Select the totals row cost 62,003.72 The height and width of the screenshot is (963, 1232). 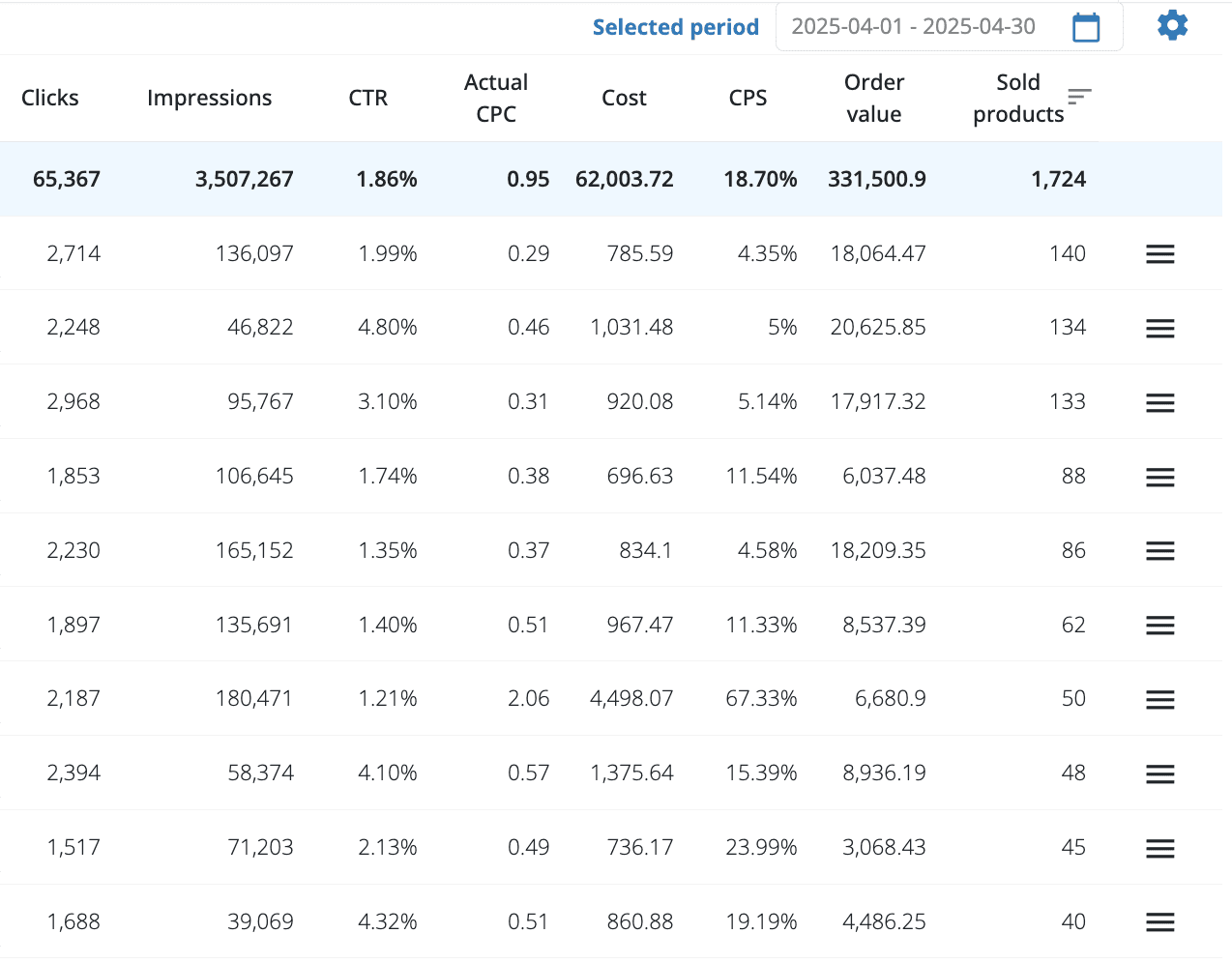pyautogui.click(x=624, y=179)
